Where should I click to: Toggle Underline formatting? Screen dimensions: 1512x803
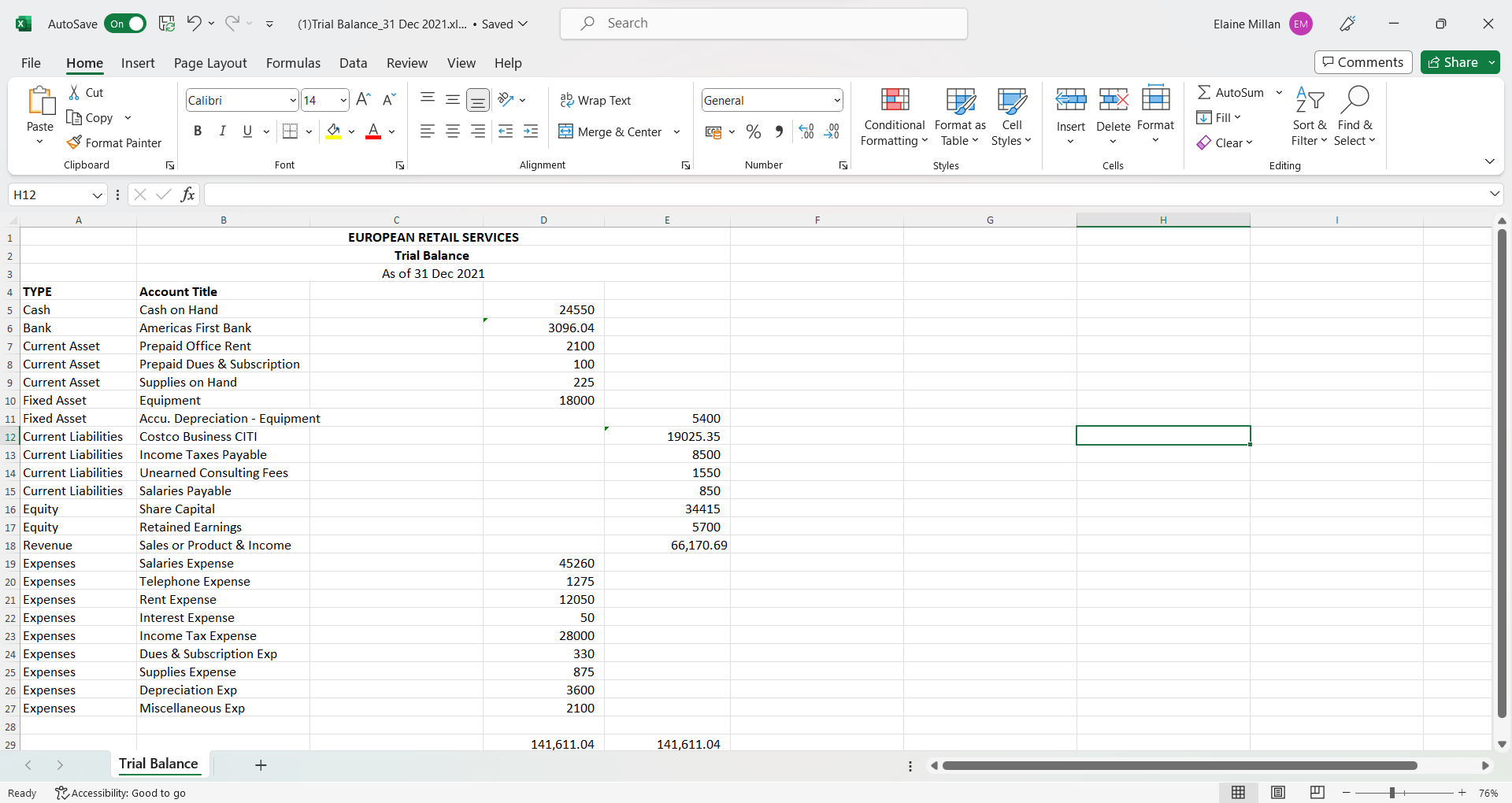pos(248,131)
